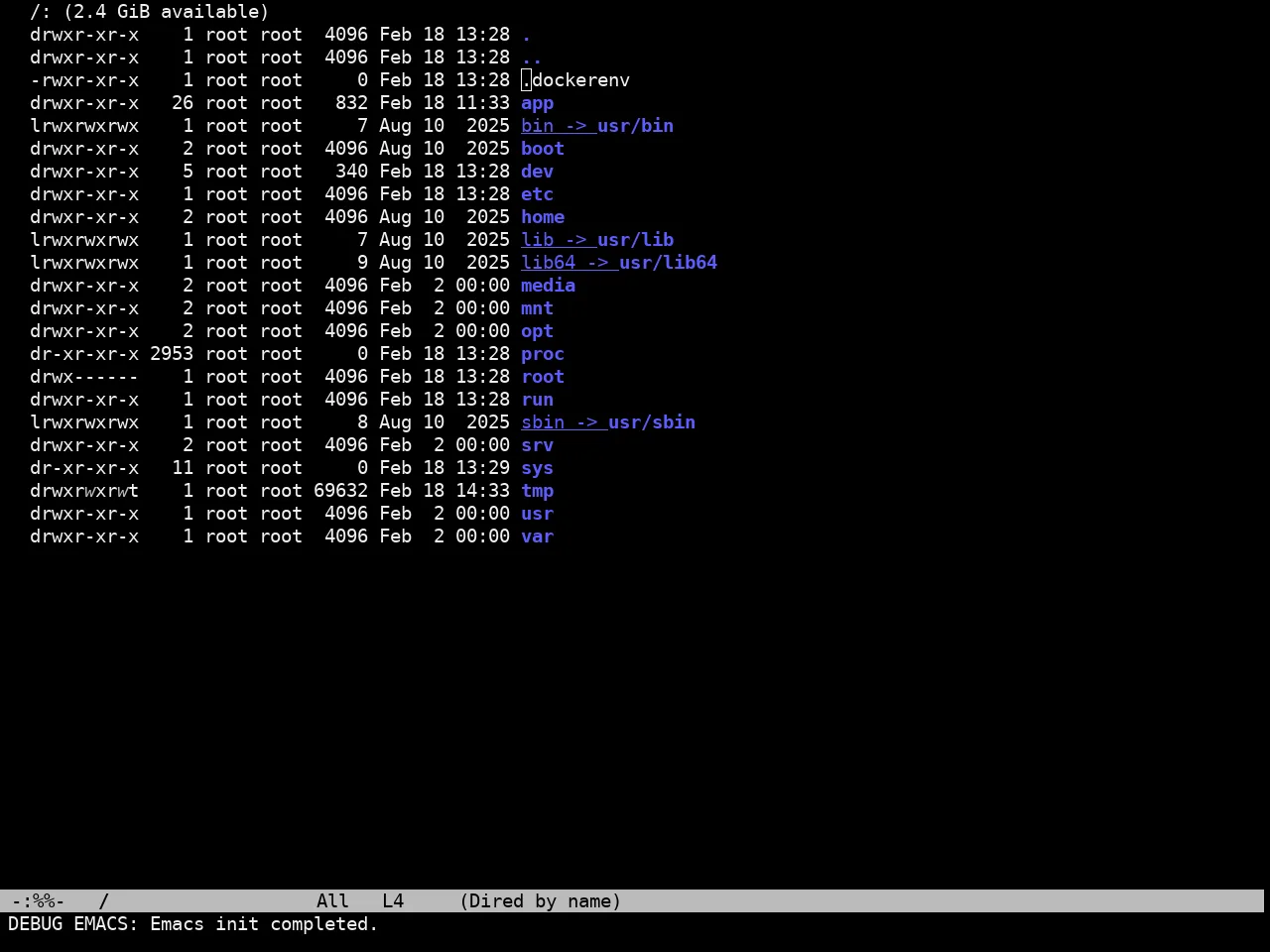Viewport: 1270px width, 952px height.
Task: Open the home directory
Action: click(543, 217)
